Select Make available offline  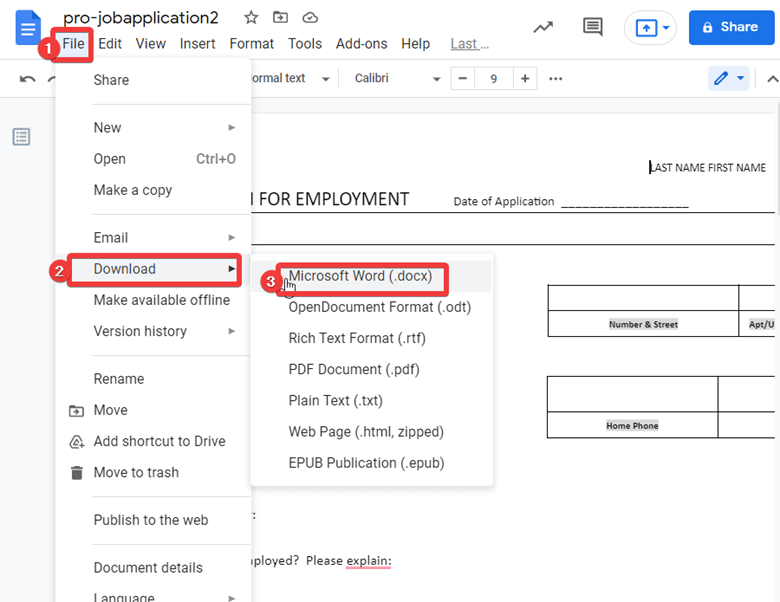(x=153, y=300)
